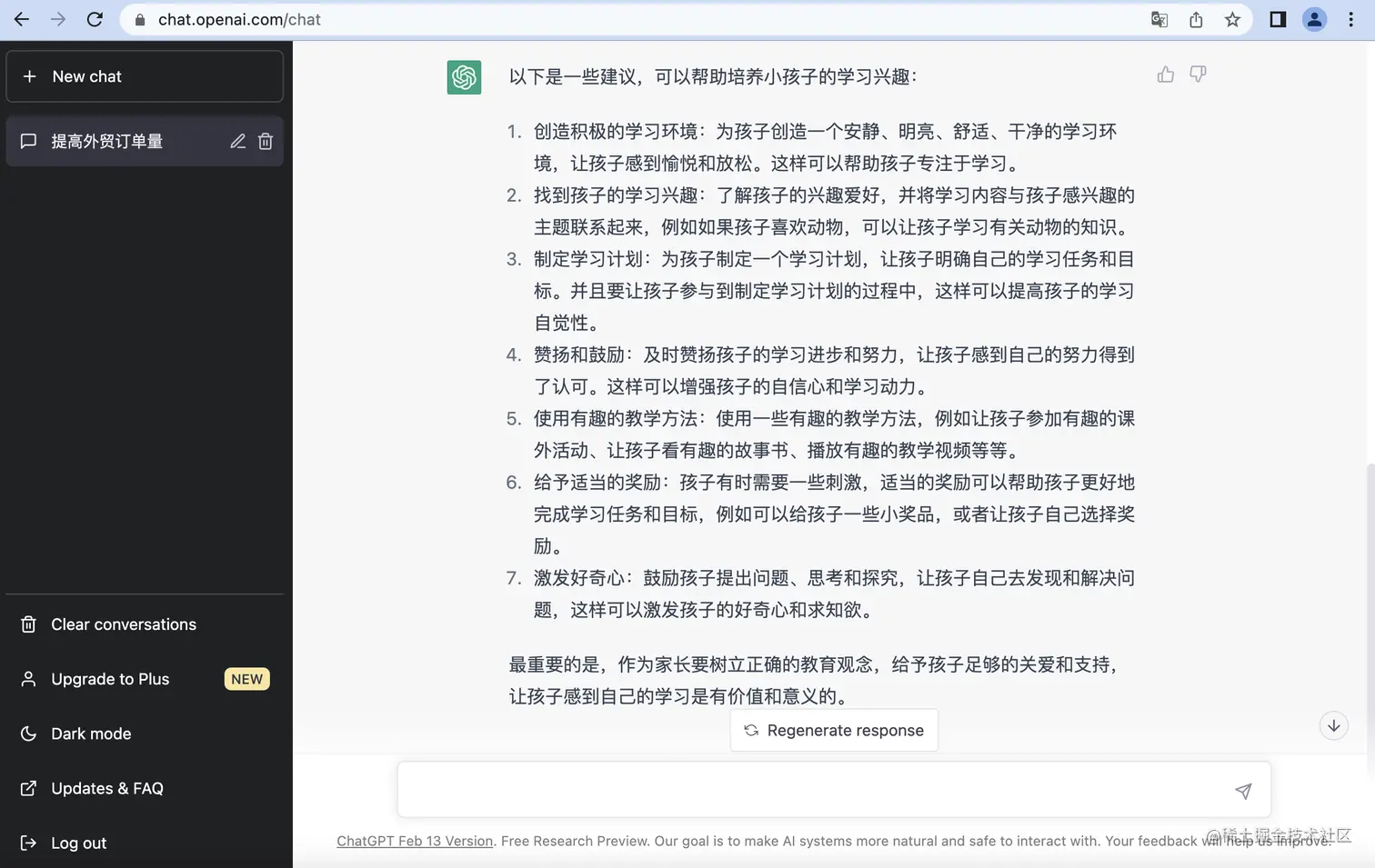This screenshot has height=868, width=1375.
Task: Click the intro line 以下是一些建议
Action: [x=713, y=76]
